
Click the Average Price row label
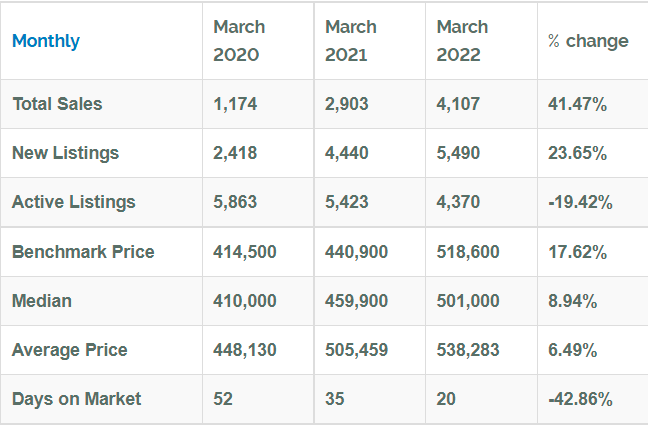(x=70, y=350)
